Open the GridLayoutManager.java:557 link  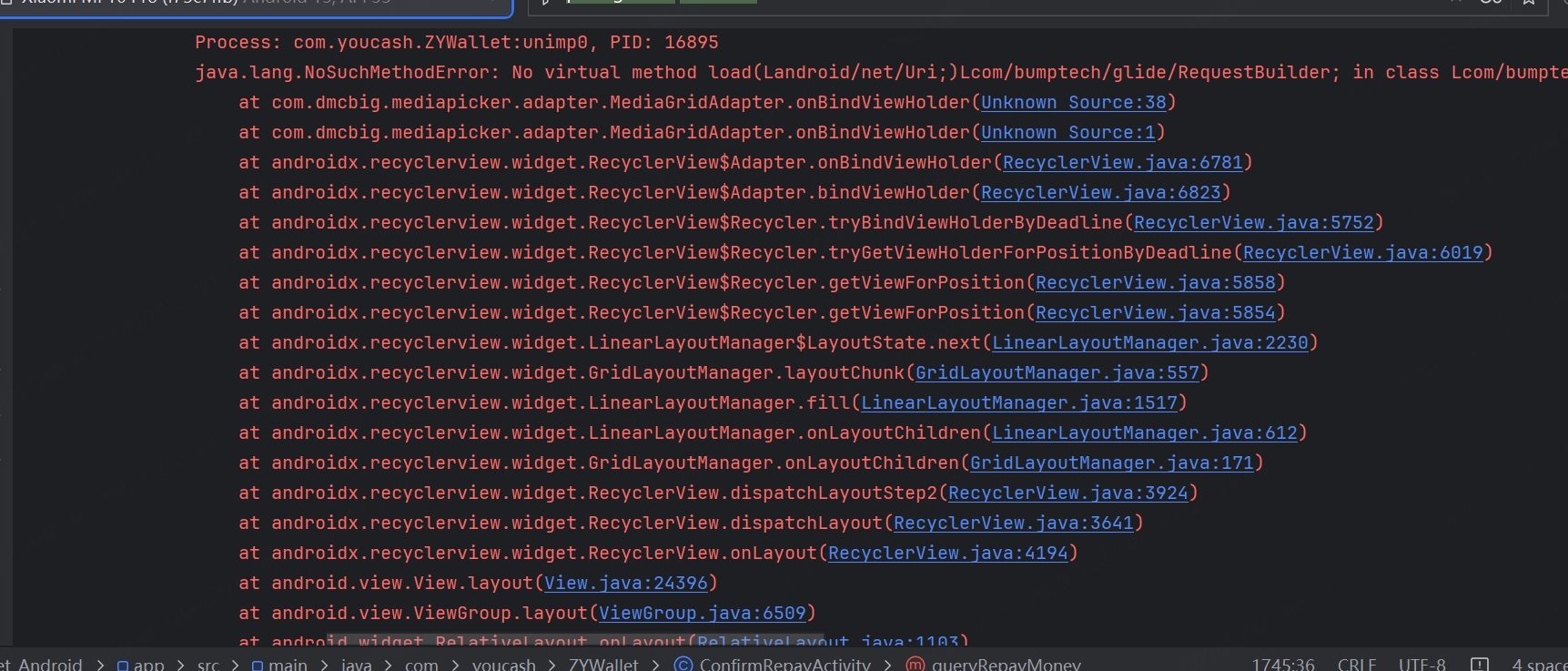(1057, 372)
